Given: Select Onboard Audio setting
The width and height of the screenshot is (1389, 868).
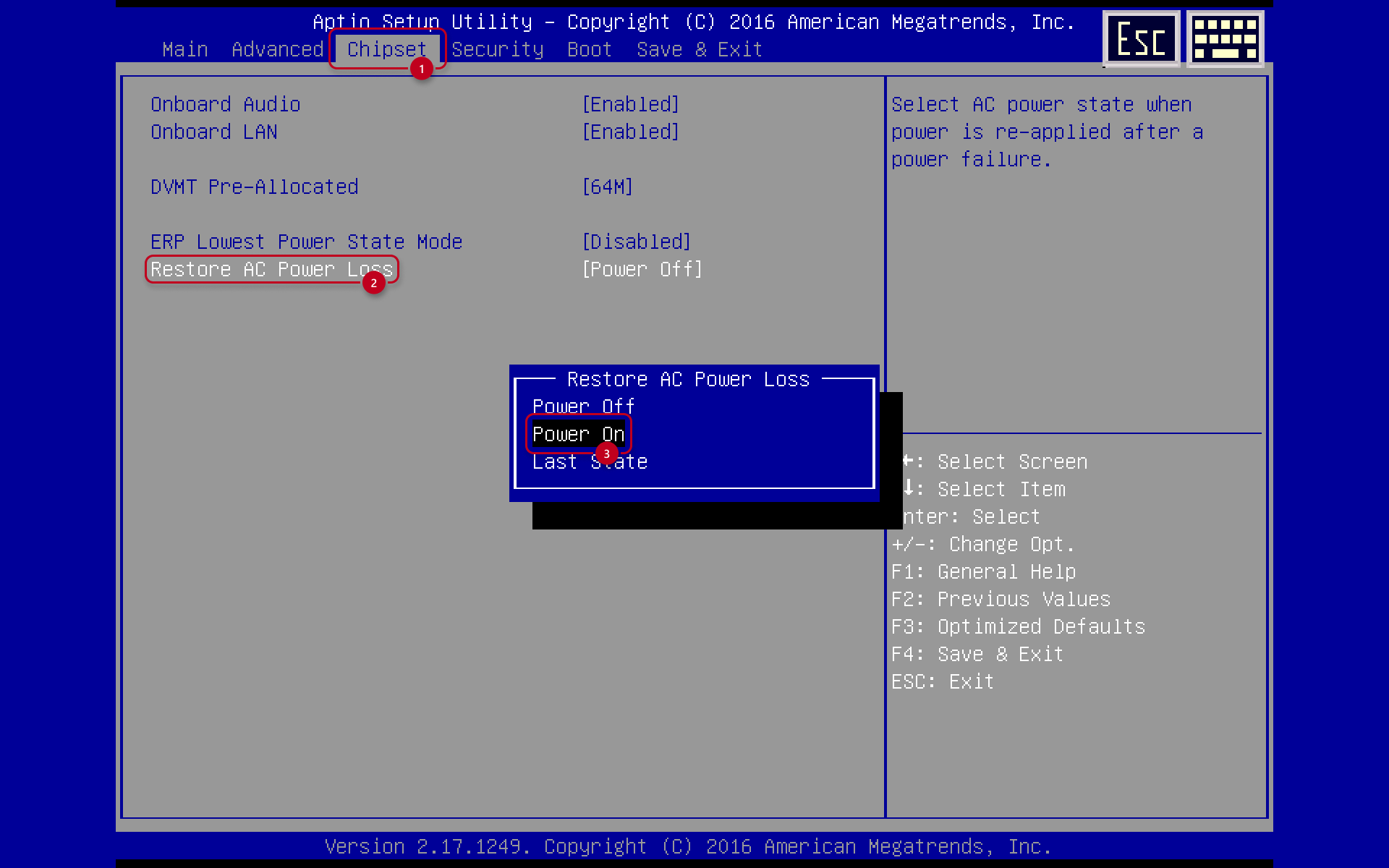Looking at the screenshot, I should coord(226,104).
